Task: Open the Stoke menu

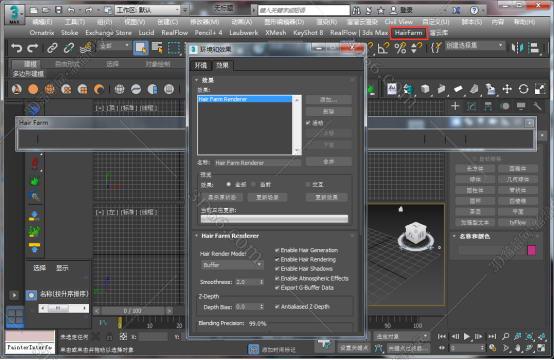Action: click(x=69, y=33)
